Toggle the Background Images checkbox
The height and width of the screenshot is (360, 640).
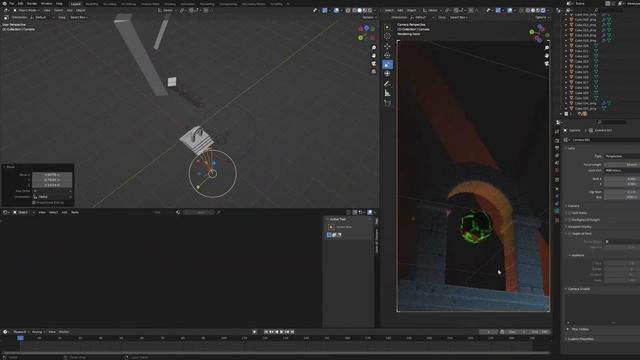click(x=569, y=220)
